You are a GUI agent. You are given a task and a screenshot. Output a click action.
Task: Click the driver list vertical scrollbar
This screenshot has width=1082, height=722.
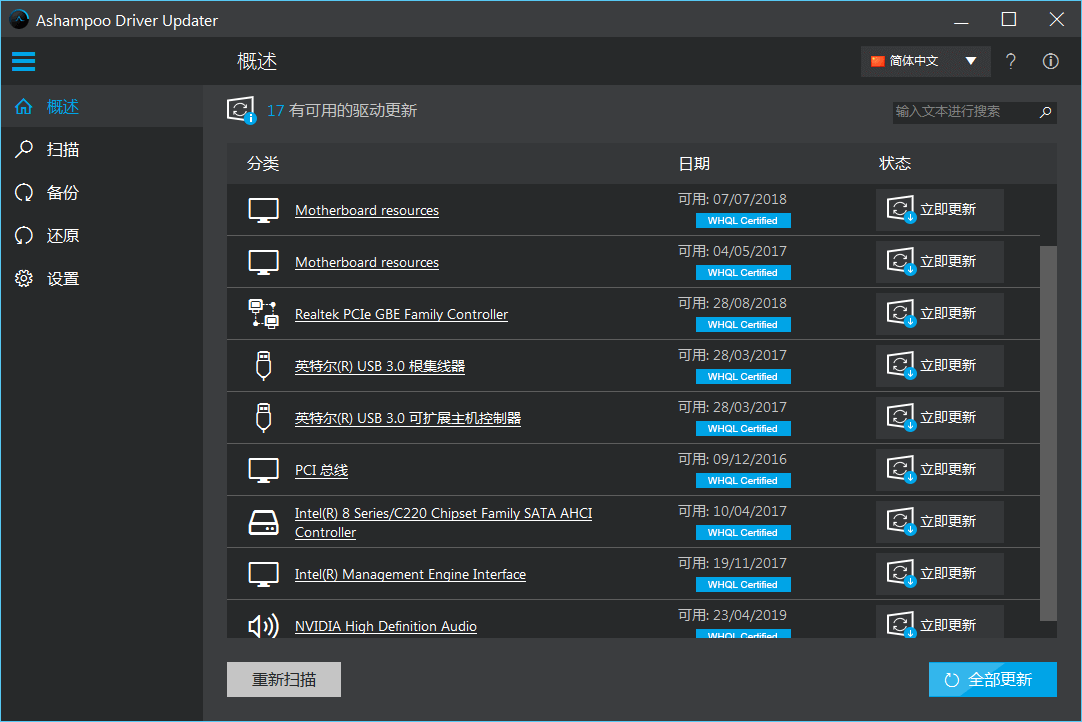click(x=1048, y=430)
